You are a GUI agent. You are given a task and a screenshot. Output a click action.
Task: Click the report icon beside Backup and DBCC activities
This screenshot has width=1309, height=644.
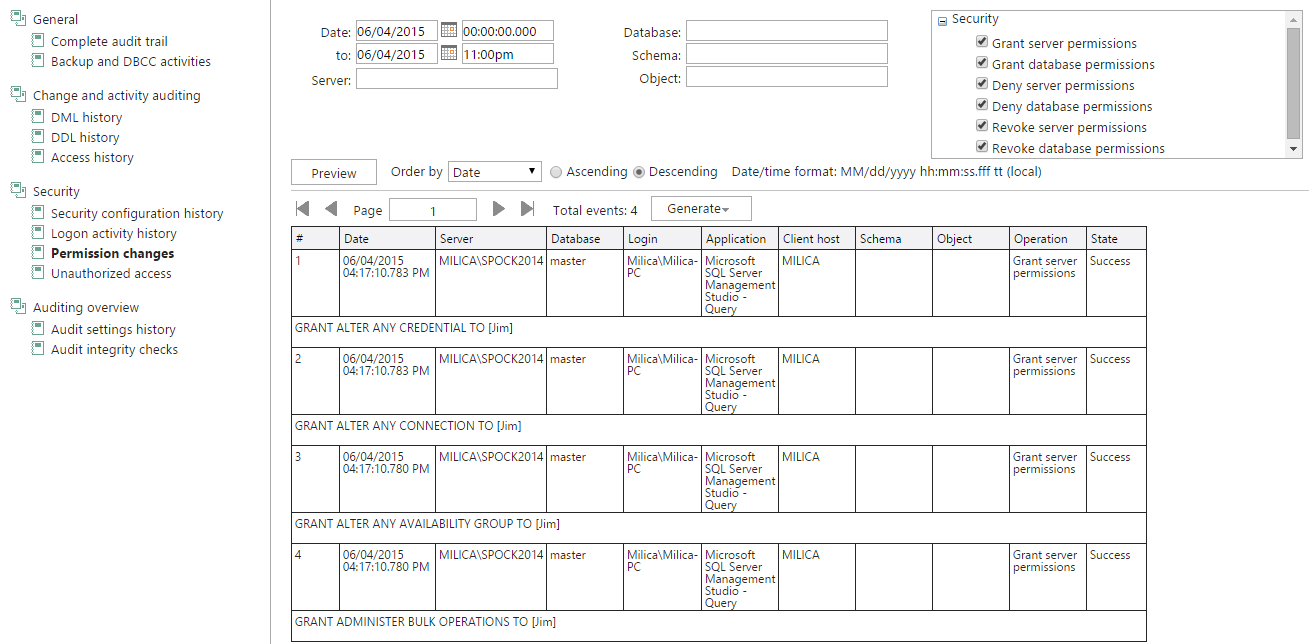(x=38, y=61)
